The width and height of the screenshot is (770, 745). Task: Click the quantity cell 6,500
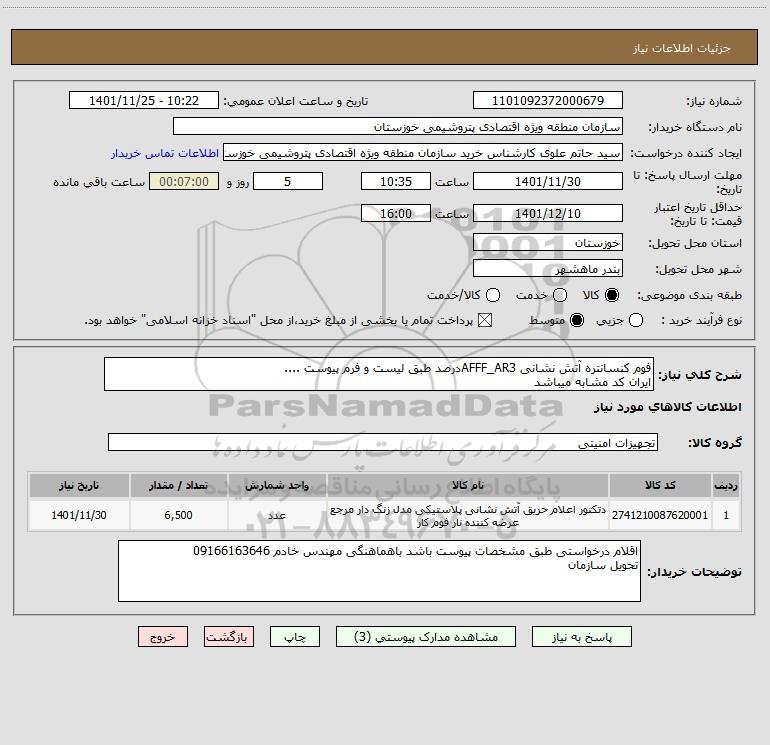179,515
